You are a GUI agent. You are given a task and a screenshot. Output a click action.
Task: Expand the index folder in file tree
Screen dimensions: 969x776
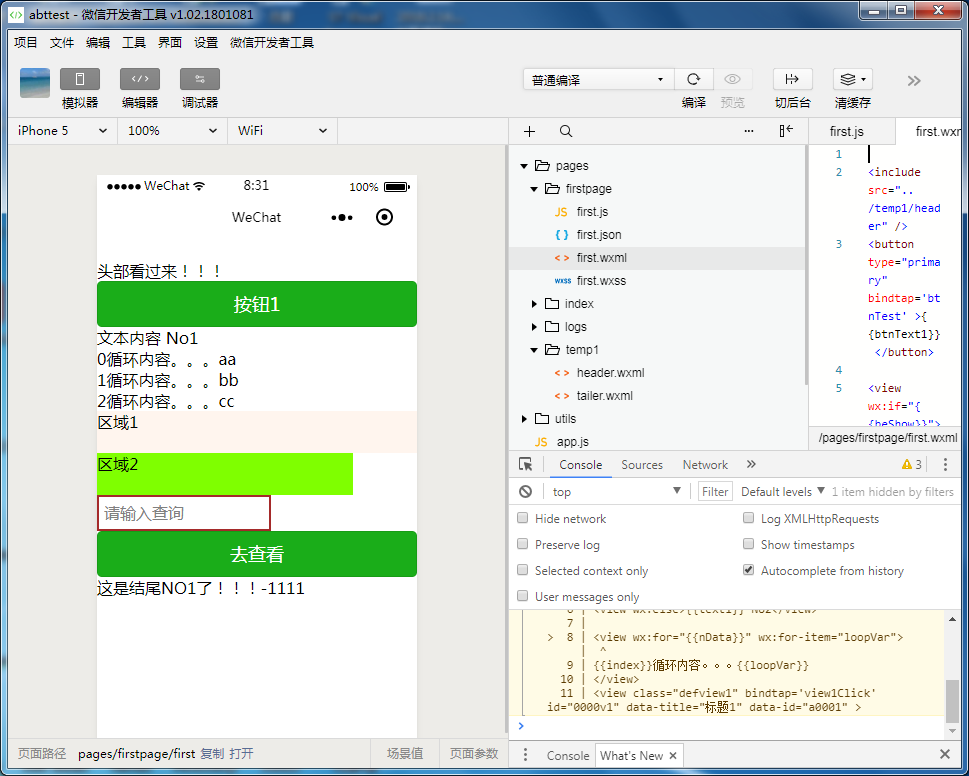[x=578, y=304]
